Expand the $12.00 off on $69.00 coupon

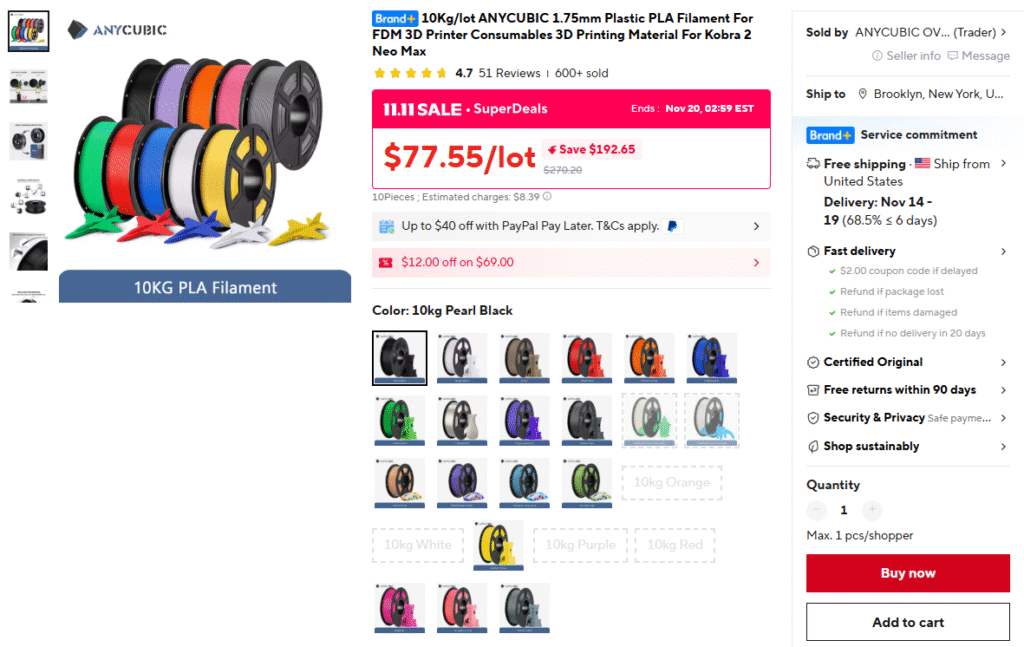pyautogui.click(x=571, y=262)
